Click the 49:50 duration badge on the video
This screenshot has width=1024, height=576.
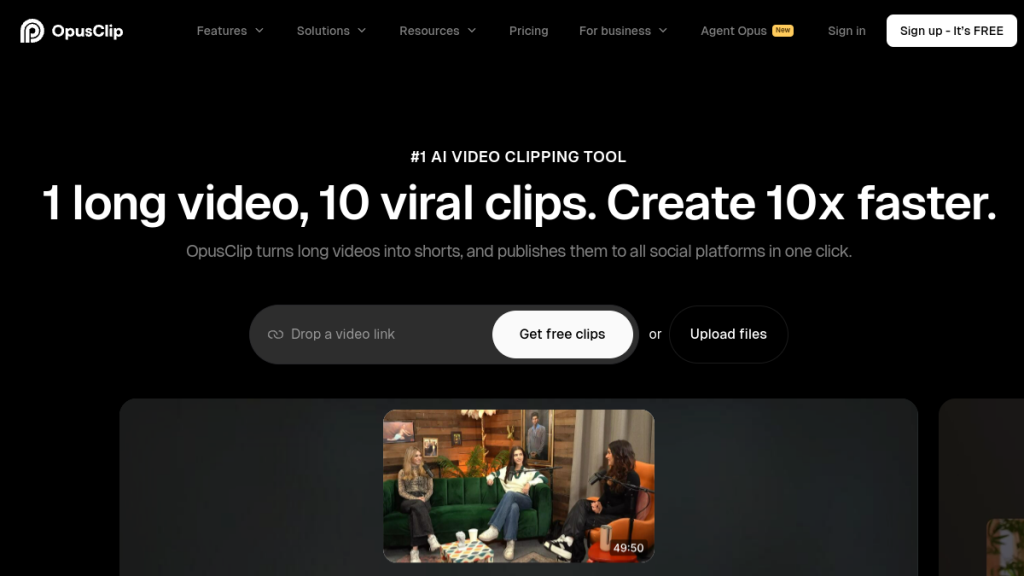coord(628,548)
